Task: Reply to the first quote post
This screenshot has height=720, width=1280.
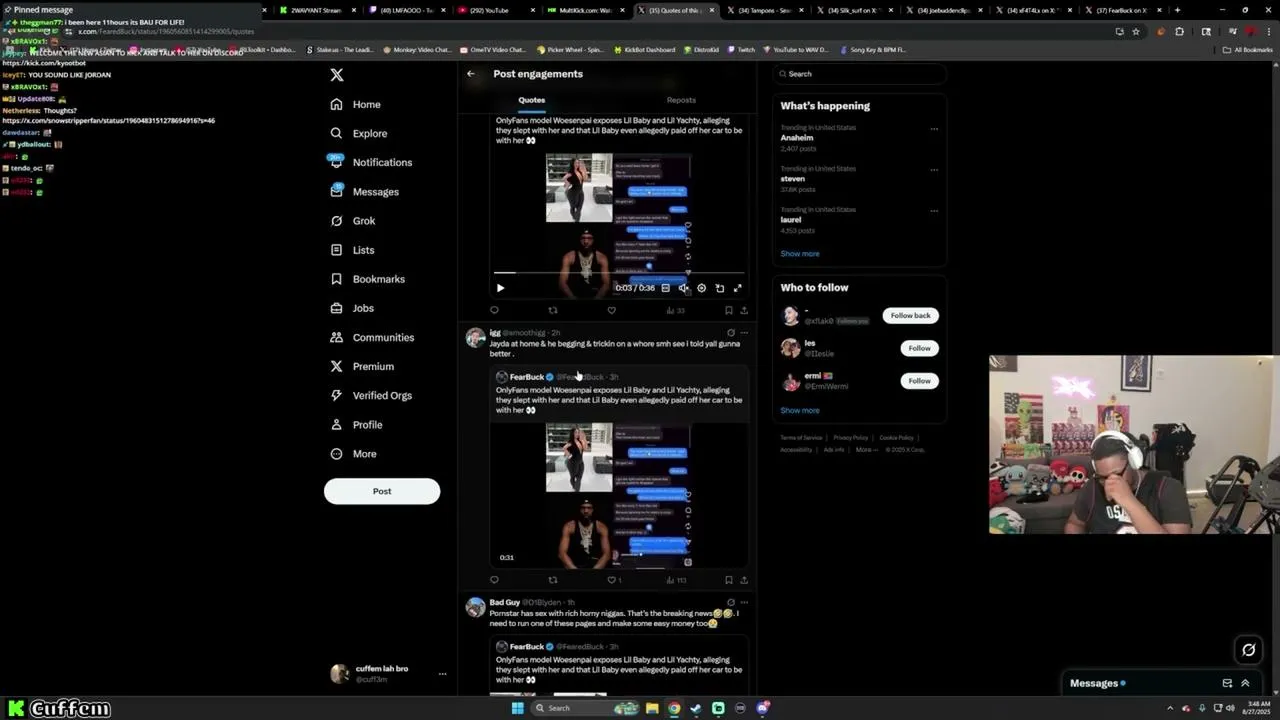Action: tap(494, 310)
